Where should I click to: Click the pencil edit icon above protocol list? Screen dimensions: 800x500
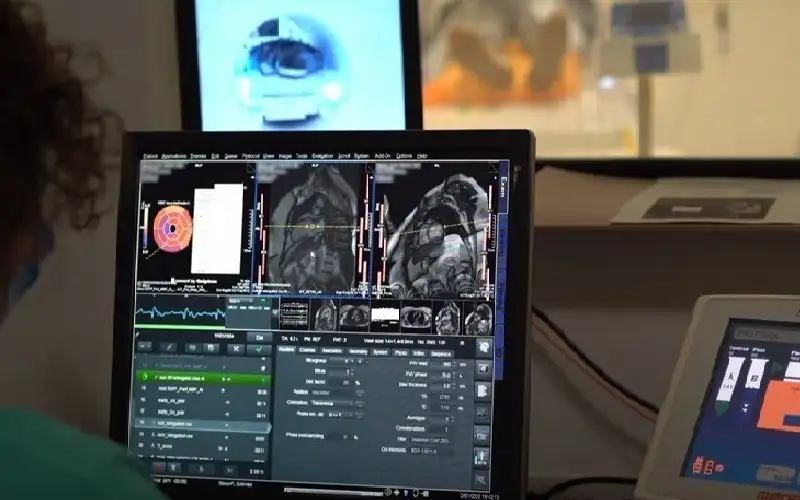coord(168,348)
